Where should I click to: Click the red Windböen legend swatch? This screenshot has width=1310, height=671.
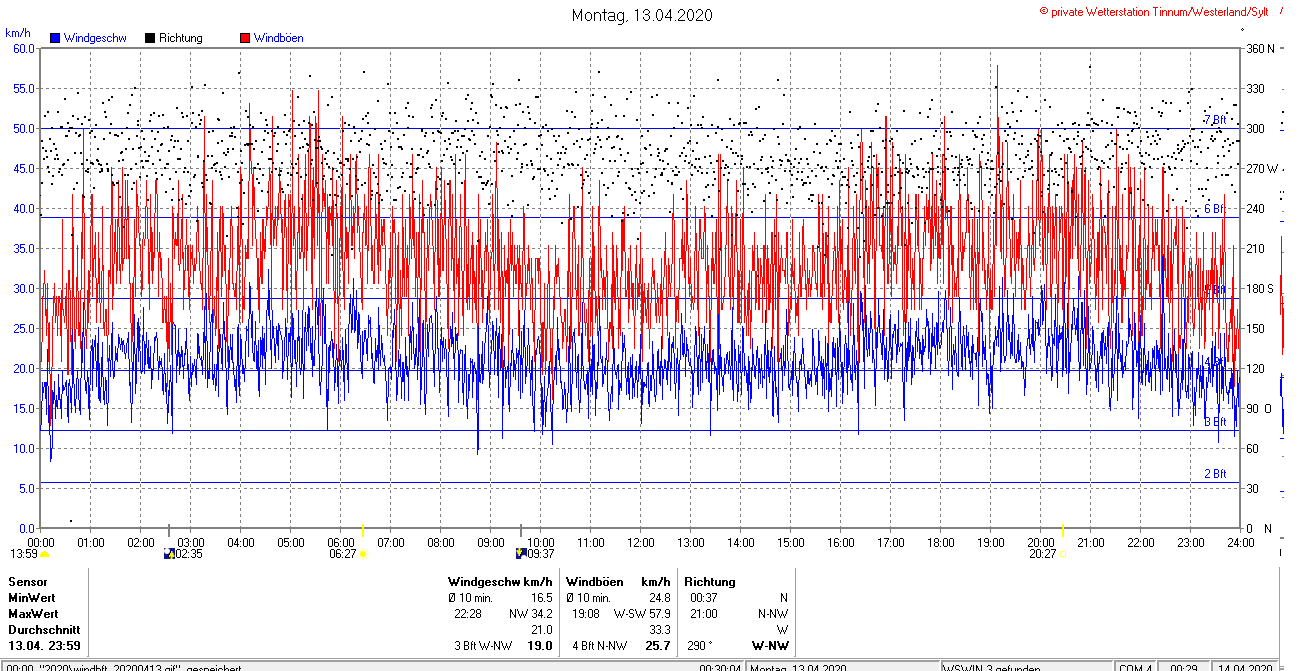[x=245, y=38]
